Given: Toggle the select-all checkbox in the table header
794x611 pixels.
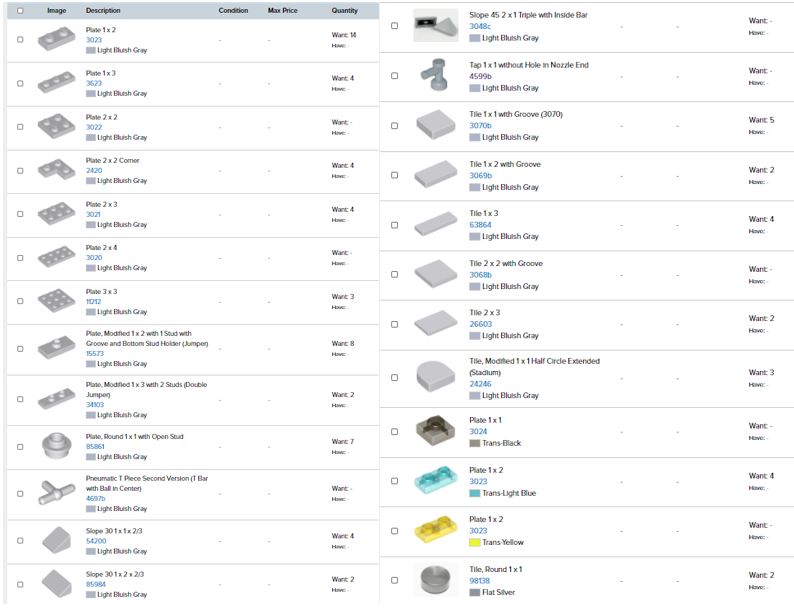Looking at the screenshot, I should point(20,10).
